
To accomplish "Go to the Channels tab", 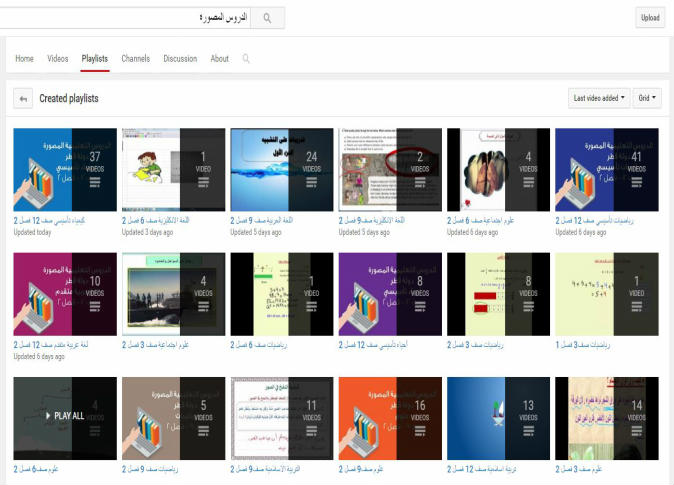I will [136, 59].
